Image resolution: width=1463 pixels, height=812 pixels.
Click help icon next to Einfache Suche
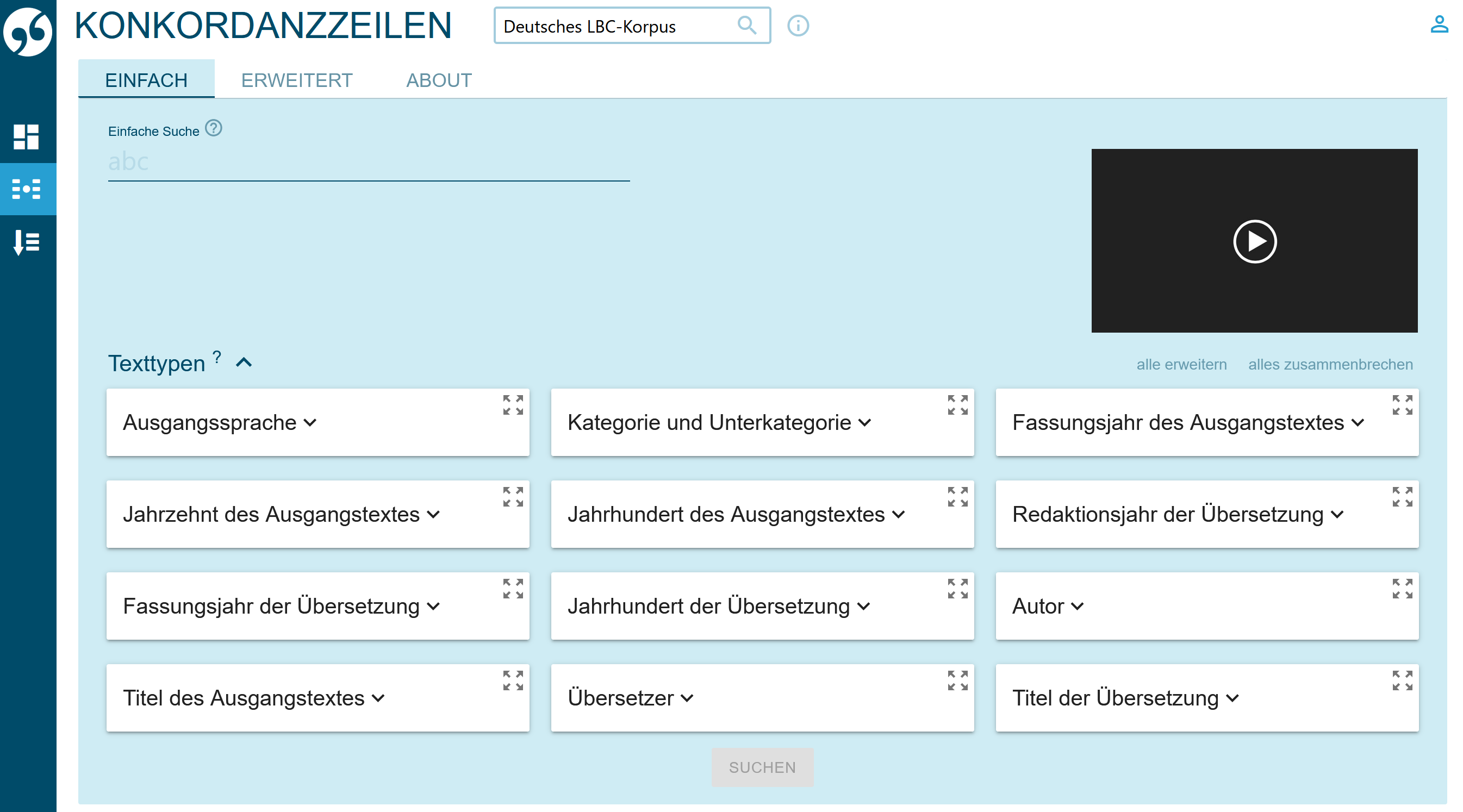[214, 128]
